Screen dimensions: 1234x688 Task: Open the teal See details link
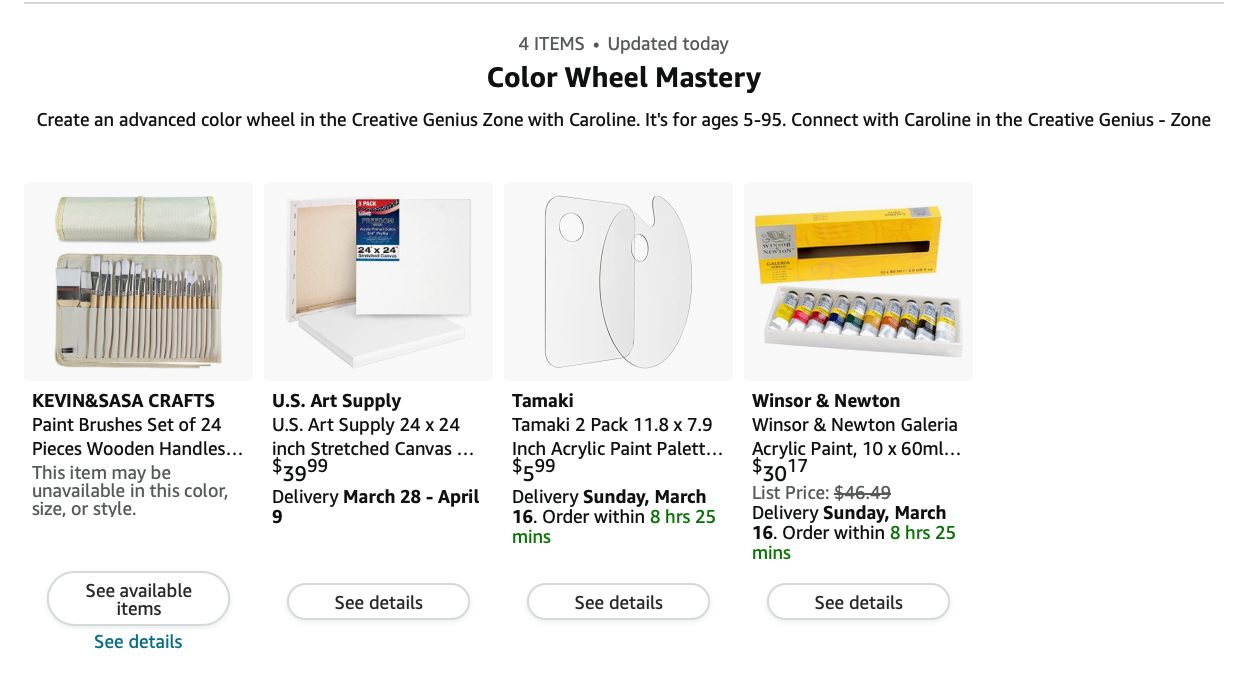(x=138, y=642)
